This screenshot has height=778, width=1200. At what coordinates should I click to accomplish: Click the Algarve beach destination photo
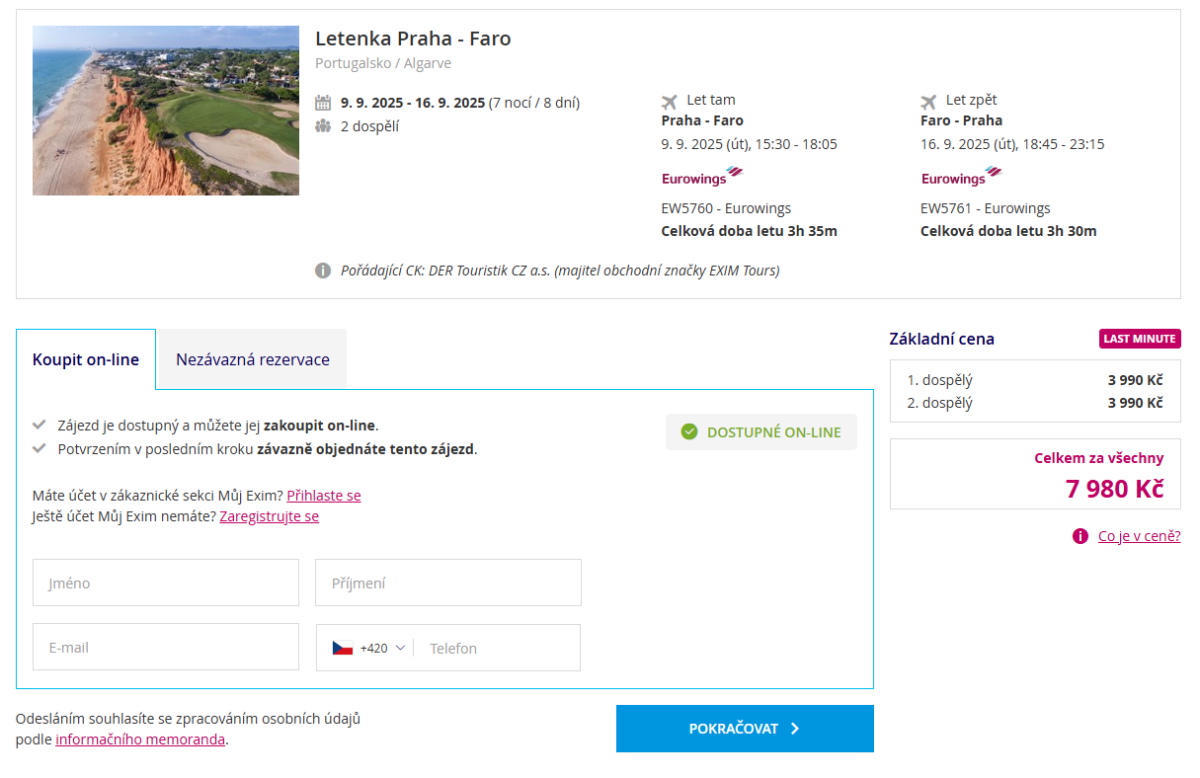[166, 110]
